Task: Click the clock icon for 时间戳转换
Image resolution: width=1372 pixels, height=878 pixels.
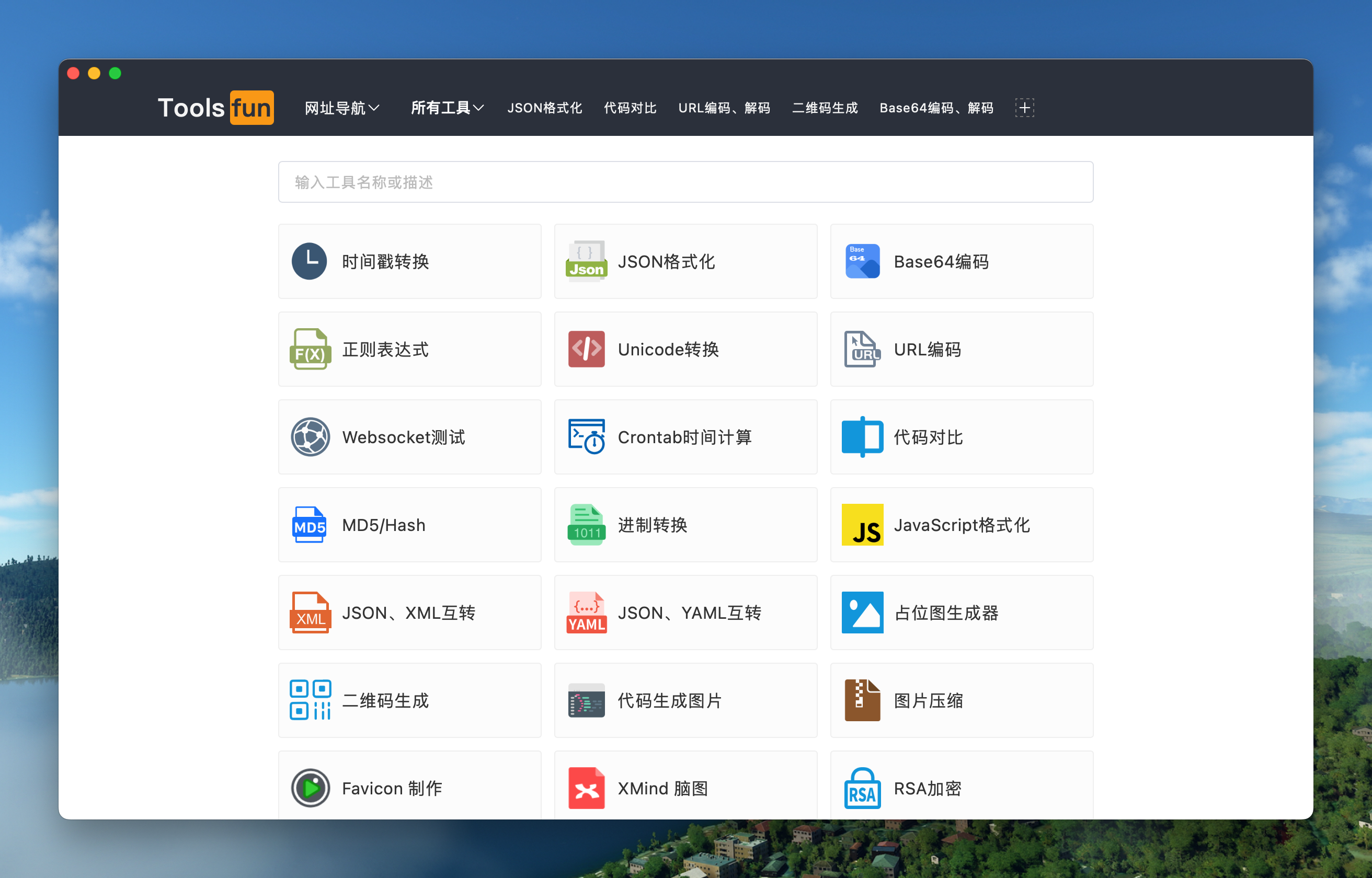Action: pyautogui.click(x=309, y=262)
